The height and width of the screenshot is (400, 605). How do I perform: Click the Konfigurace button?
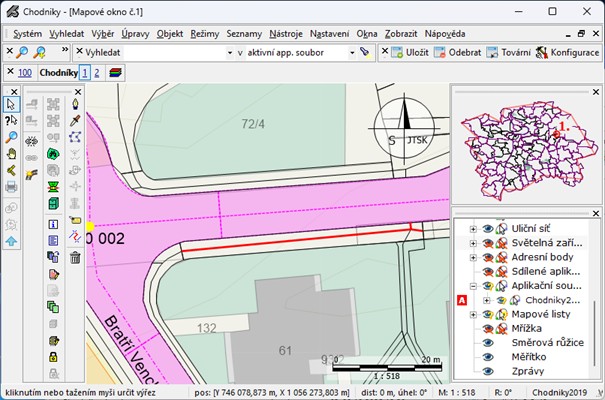point(567,52)
